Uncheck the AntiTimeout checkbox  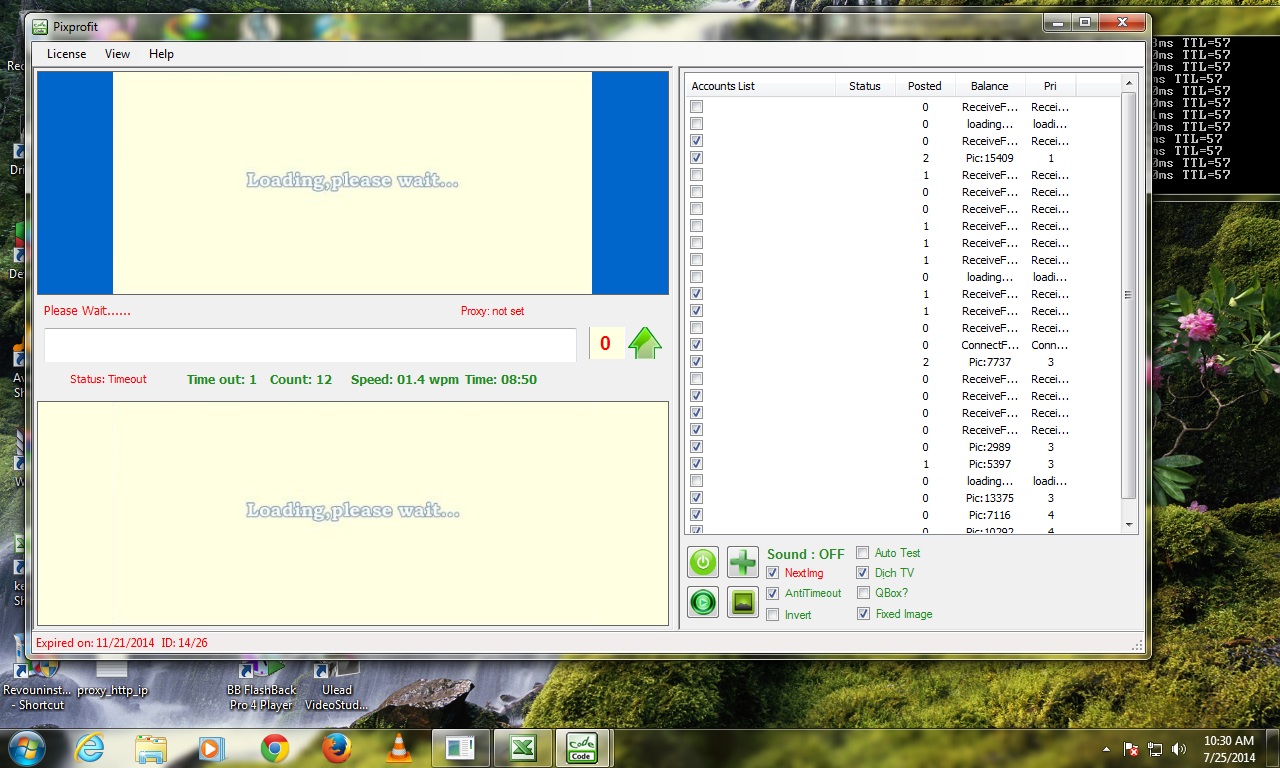point(773,593)
